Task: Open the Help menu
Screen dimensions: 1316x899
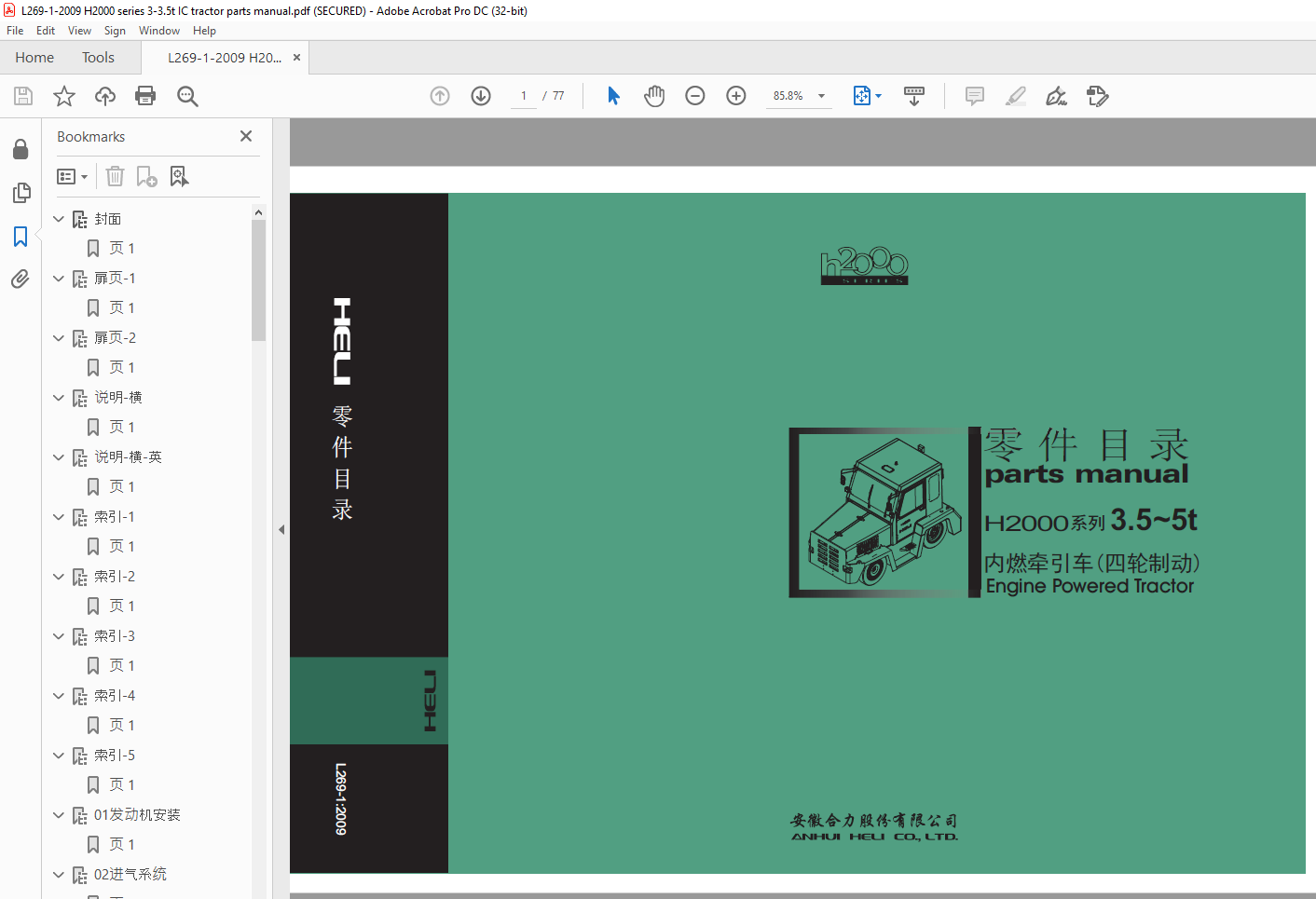Action: [204, 31]
